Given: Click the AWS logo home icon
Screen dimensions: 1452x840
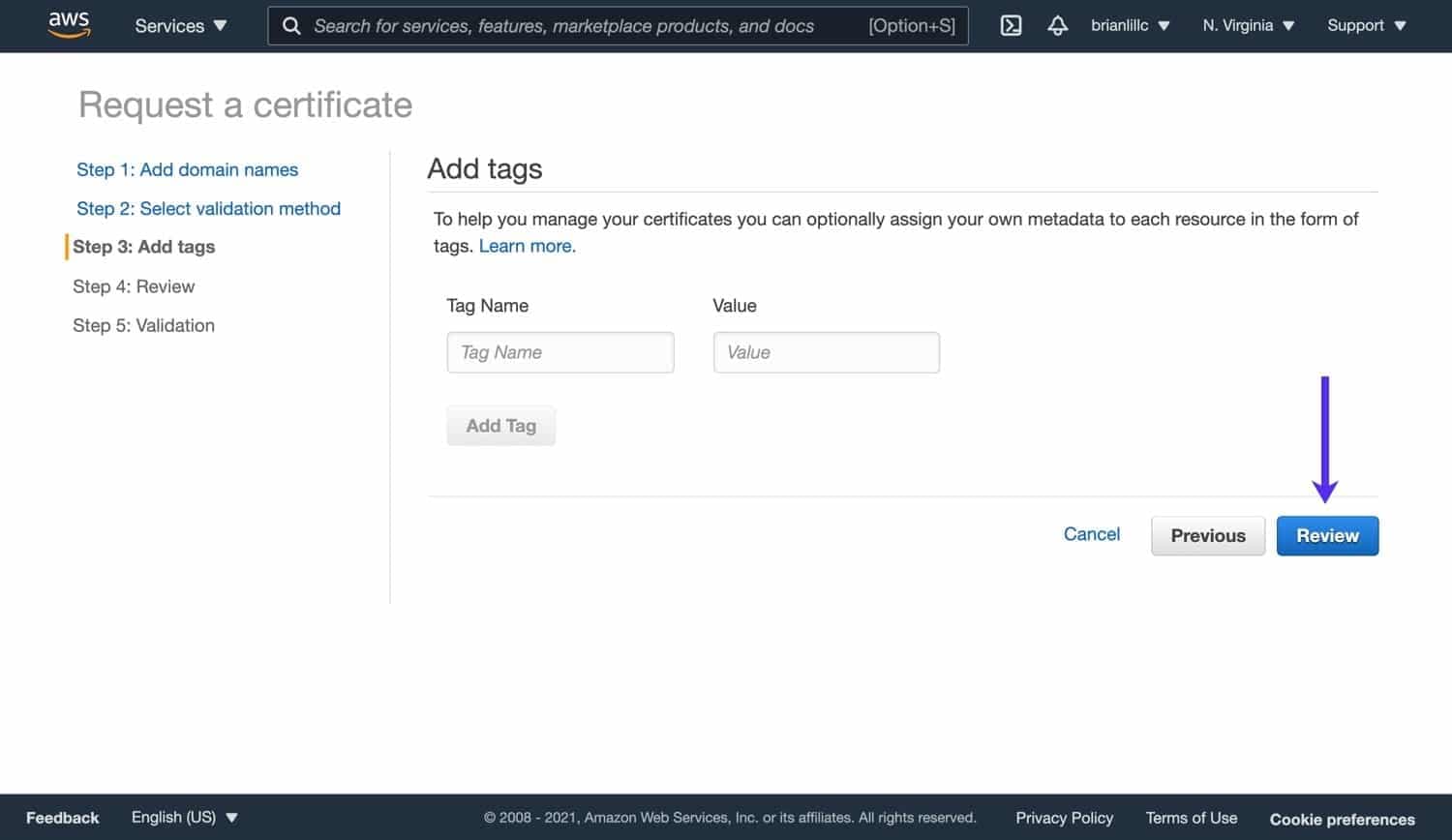Looking at the screenshot, I should 69,25.
